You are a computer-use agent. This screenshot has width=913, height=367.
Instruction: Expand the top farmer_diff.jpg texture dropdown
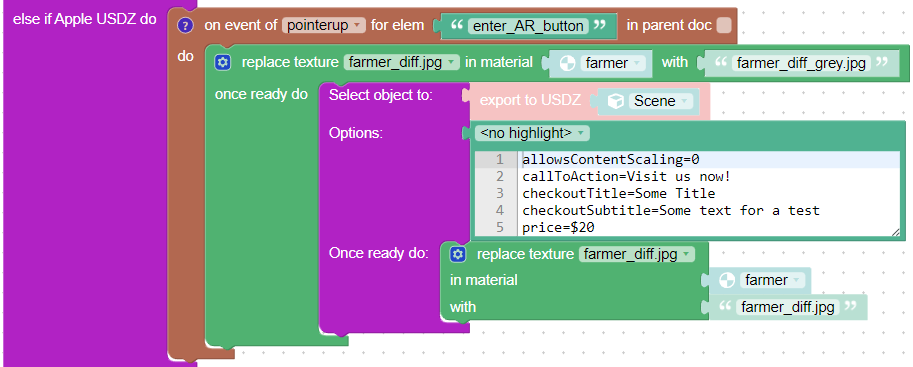point(402,62)
